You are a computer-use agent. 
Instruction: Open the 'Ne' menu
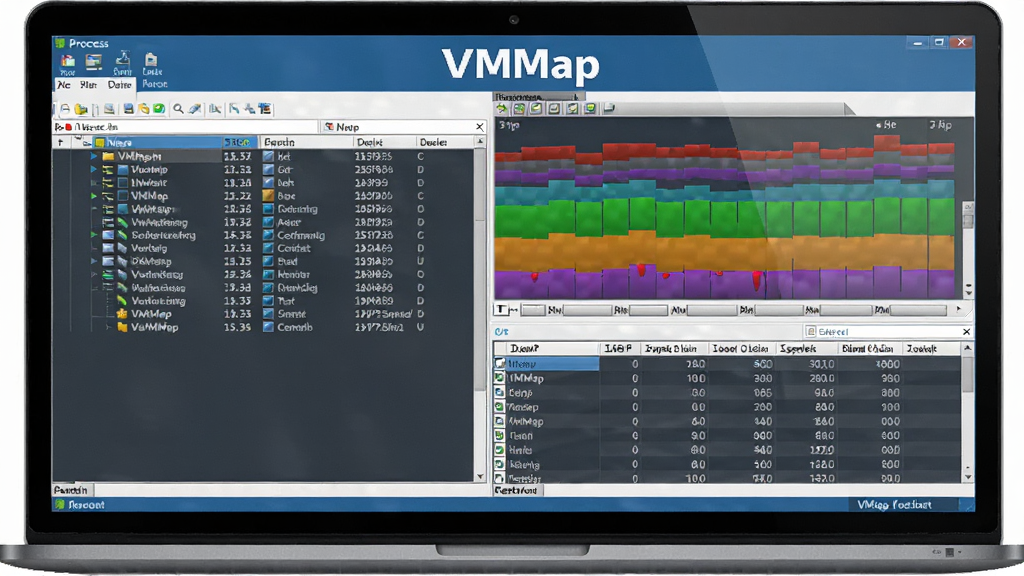[64, 85]
